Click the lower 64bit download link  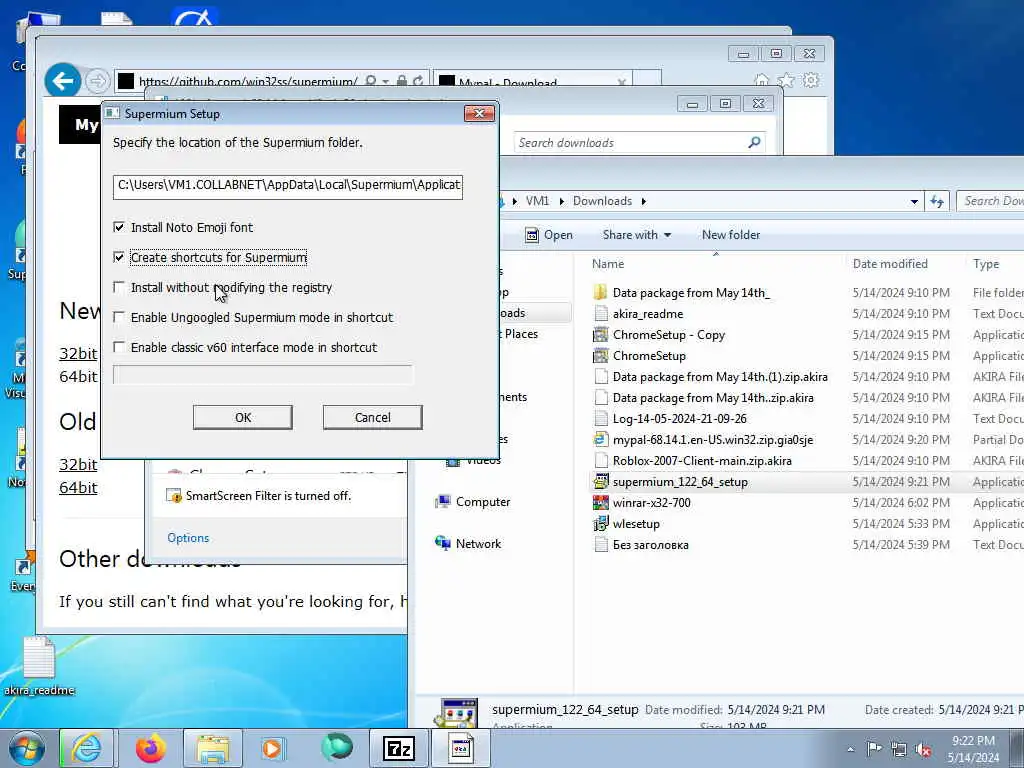[78, 487]
